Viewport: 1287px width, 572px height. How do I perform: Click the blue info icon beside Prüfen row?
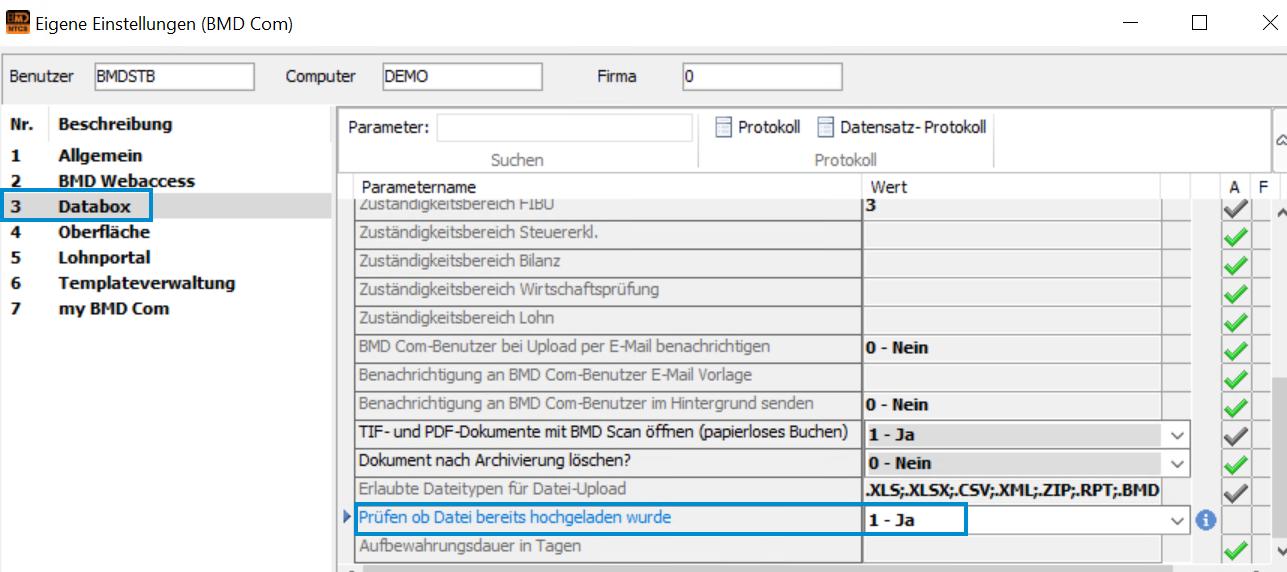tap(1205, 520)
